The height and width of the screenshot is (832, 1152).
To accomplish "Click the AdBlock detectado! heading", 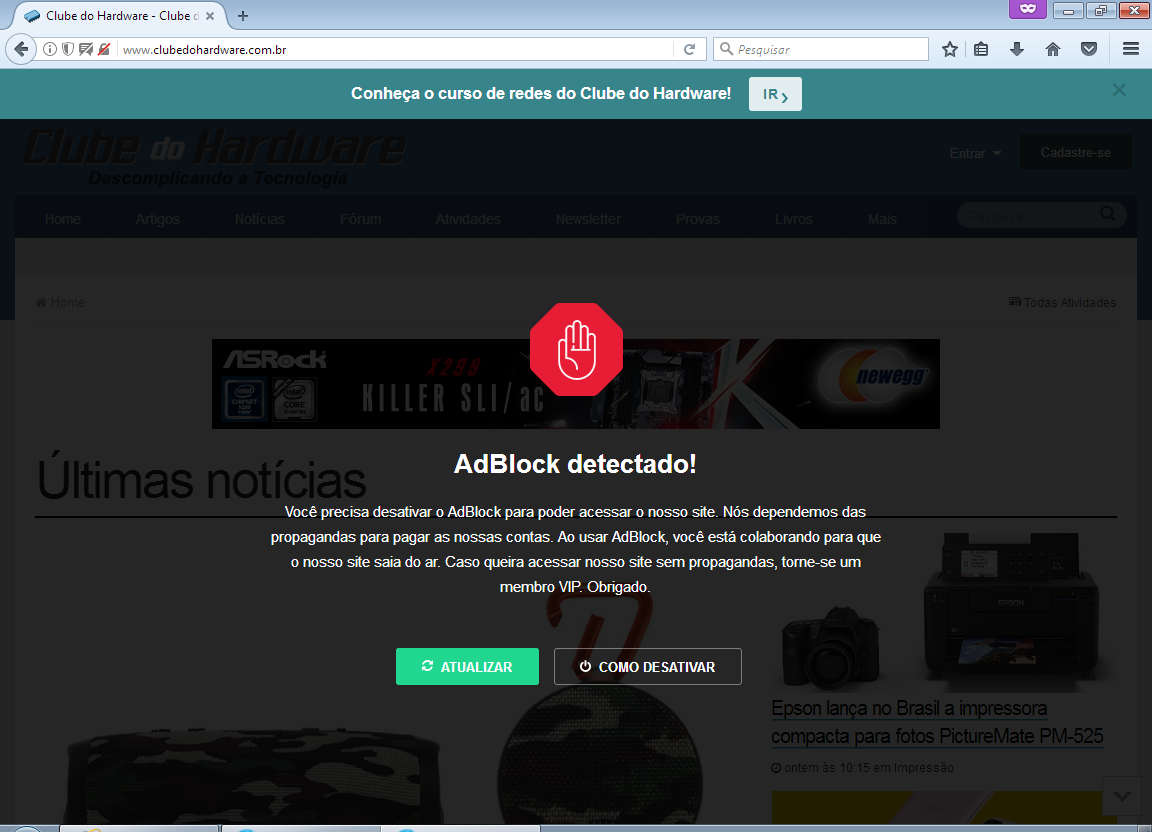I will [x=575, y=464].
